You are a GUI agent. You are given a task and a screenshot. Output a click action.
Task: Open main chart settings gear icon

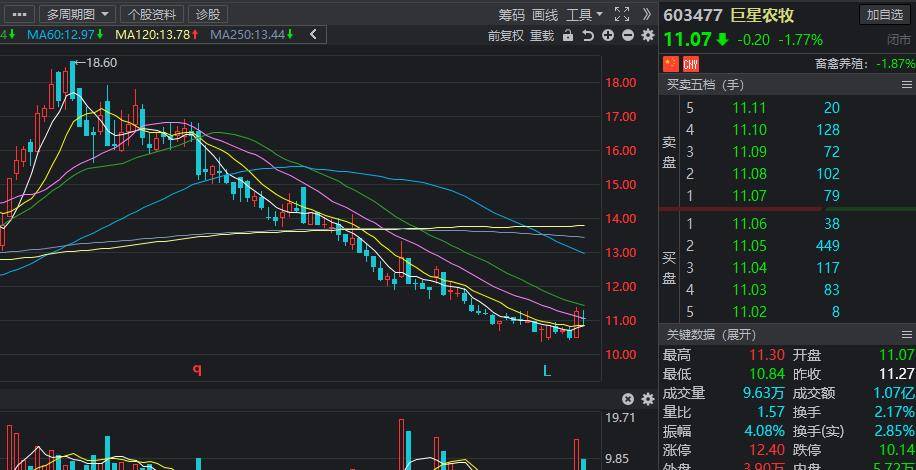[x=647, y=35]
